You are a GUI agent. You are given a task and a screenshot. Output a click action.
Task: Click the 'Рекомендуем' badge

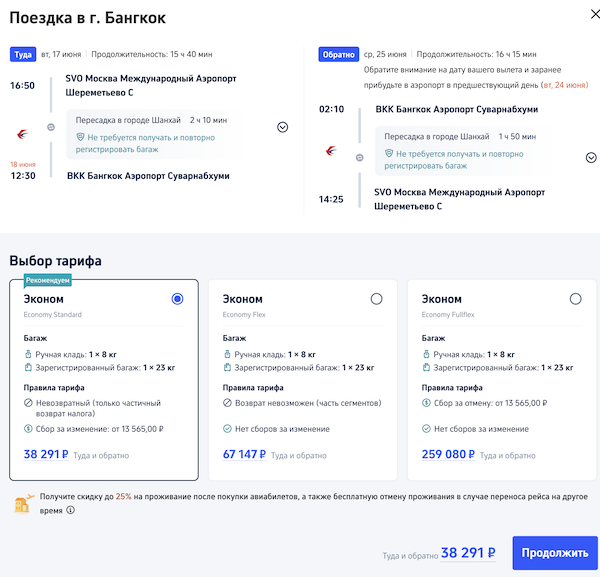48,281
